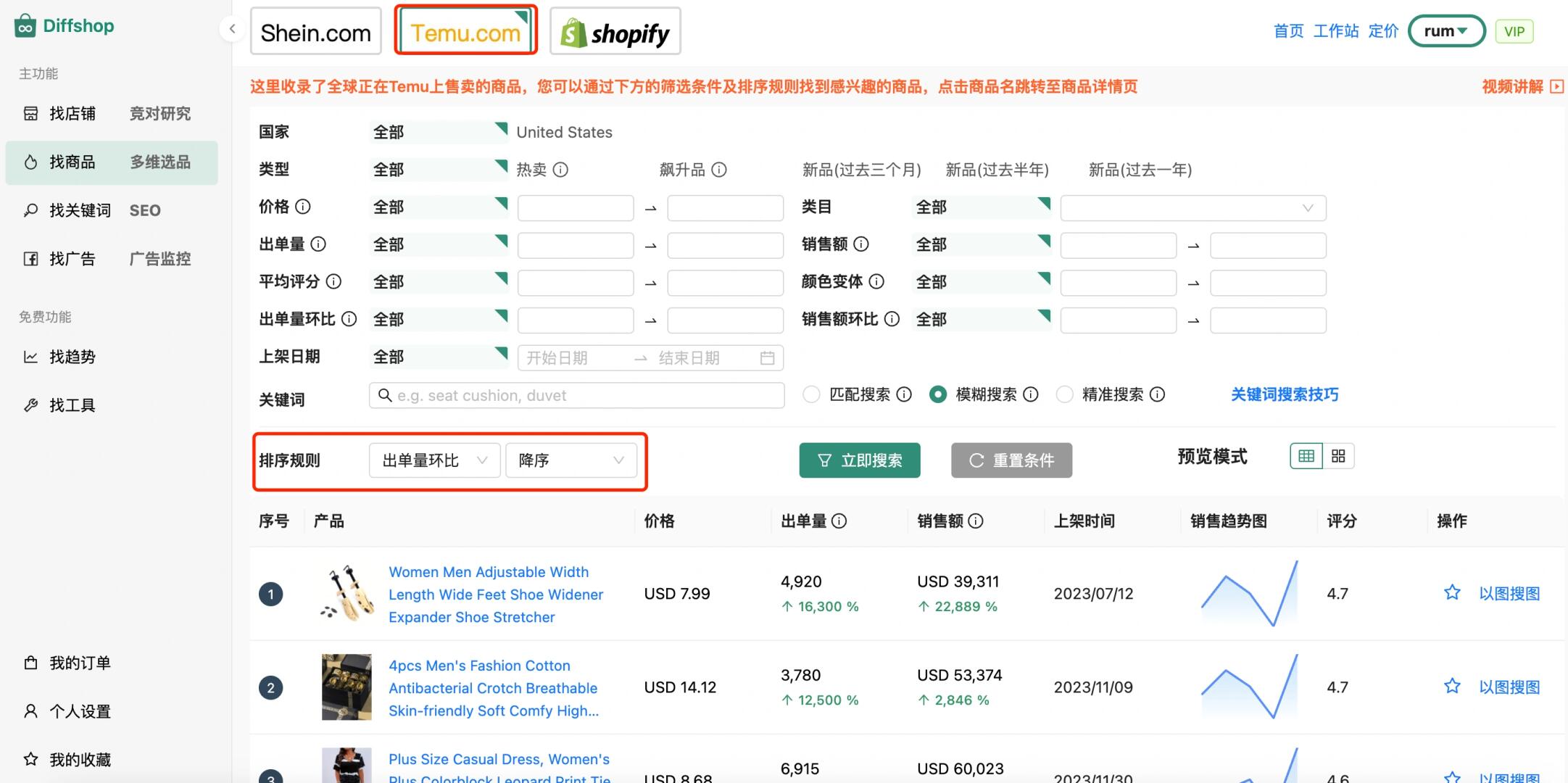Switch to the Temu.com tab

point(465,31)
